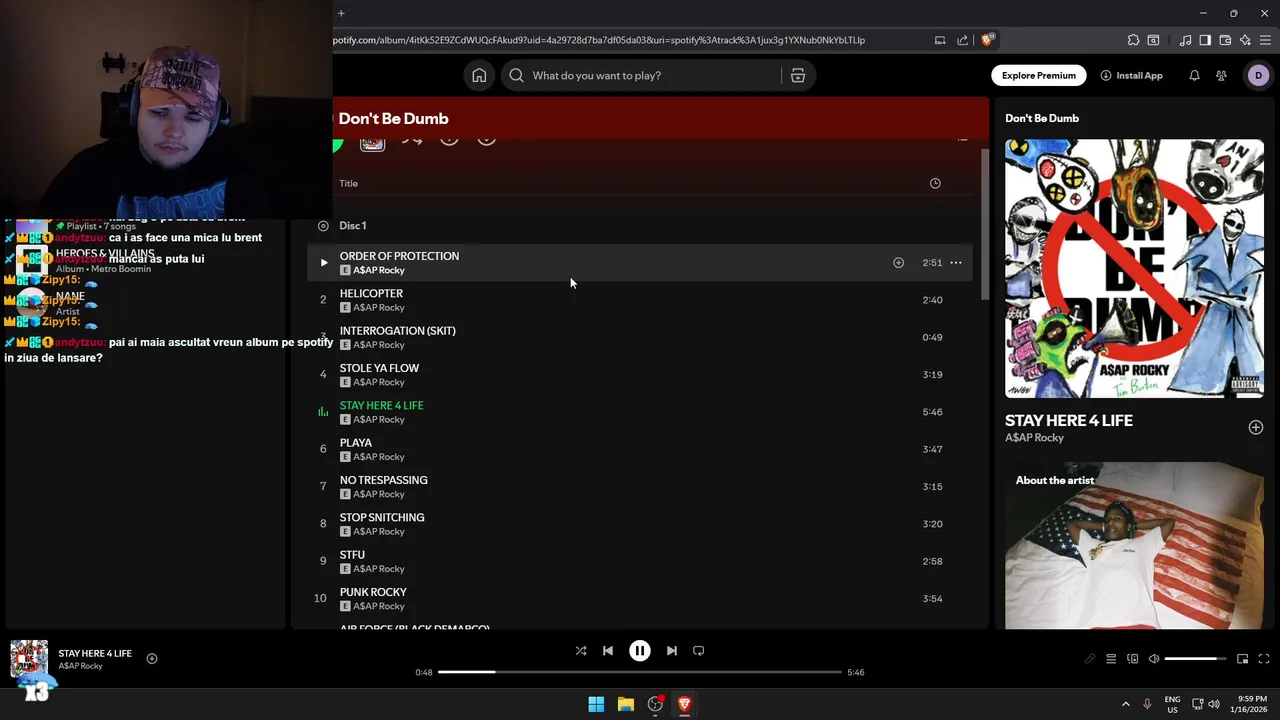Image resolution: width=1280 pixels, height=720 pixels.
Task: Pause the current song
Action: [640, 650]
